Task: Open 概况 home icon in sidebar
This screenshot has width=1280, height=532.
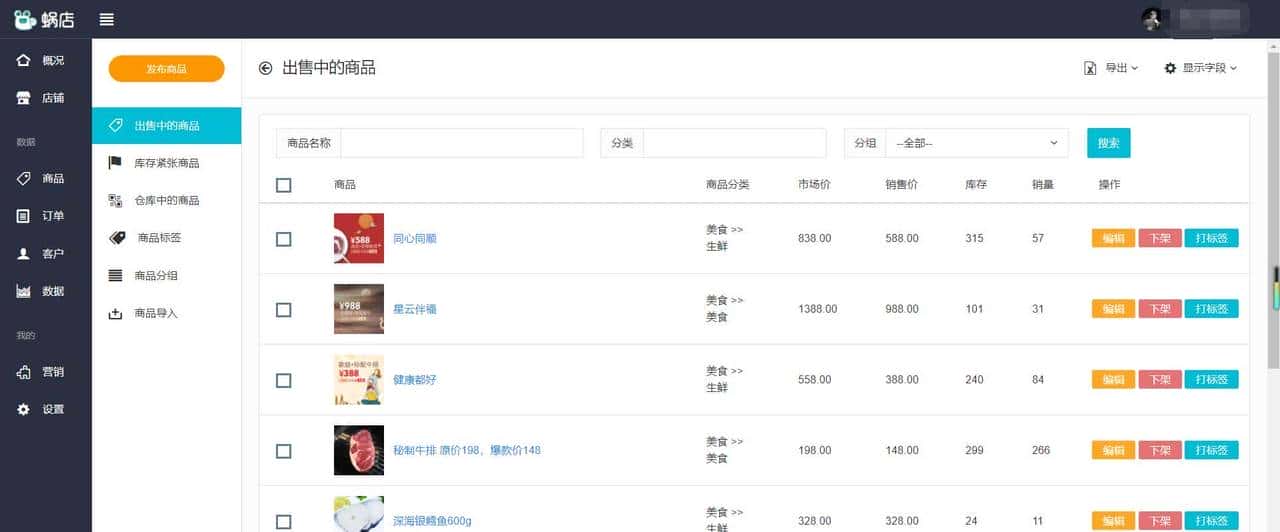Action: click(x=24, y=61)
